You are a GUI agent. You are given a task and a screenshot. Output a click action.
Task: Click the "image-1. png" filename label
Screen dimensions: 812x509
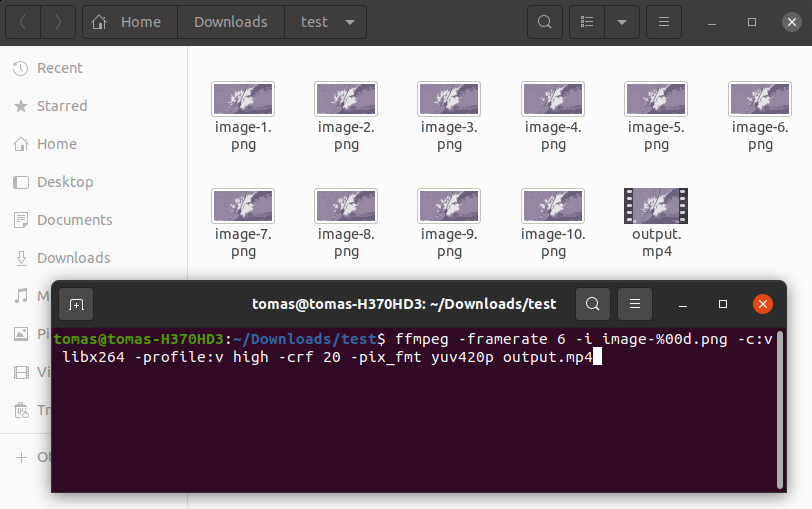pos(243,136)
